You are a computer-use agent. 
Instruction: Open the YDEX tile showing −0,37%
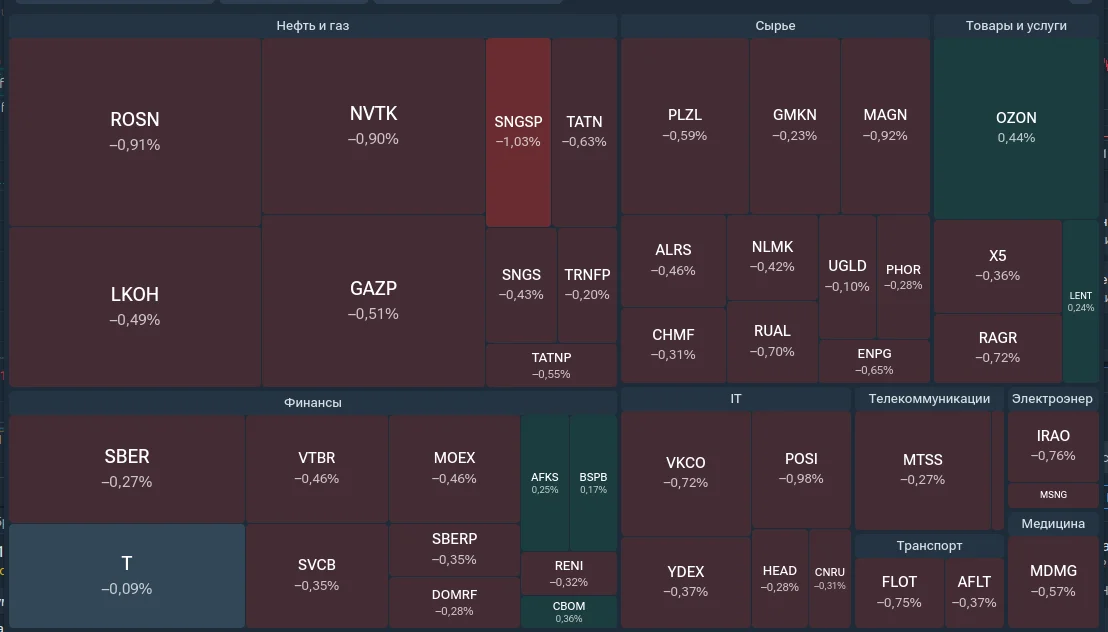click(685, 582)
